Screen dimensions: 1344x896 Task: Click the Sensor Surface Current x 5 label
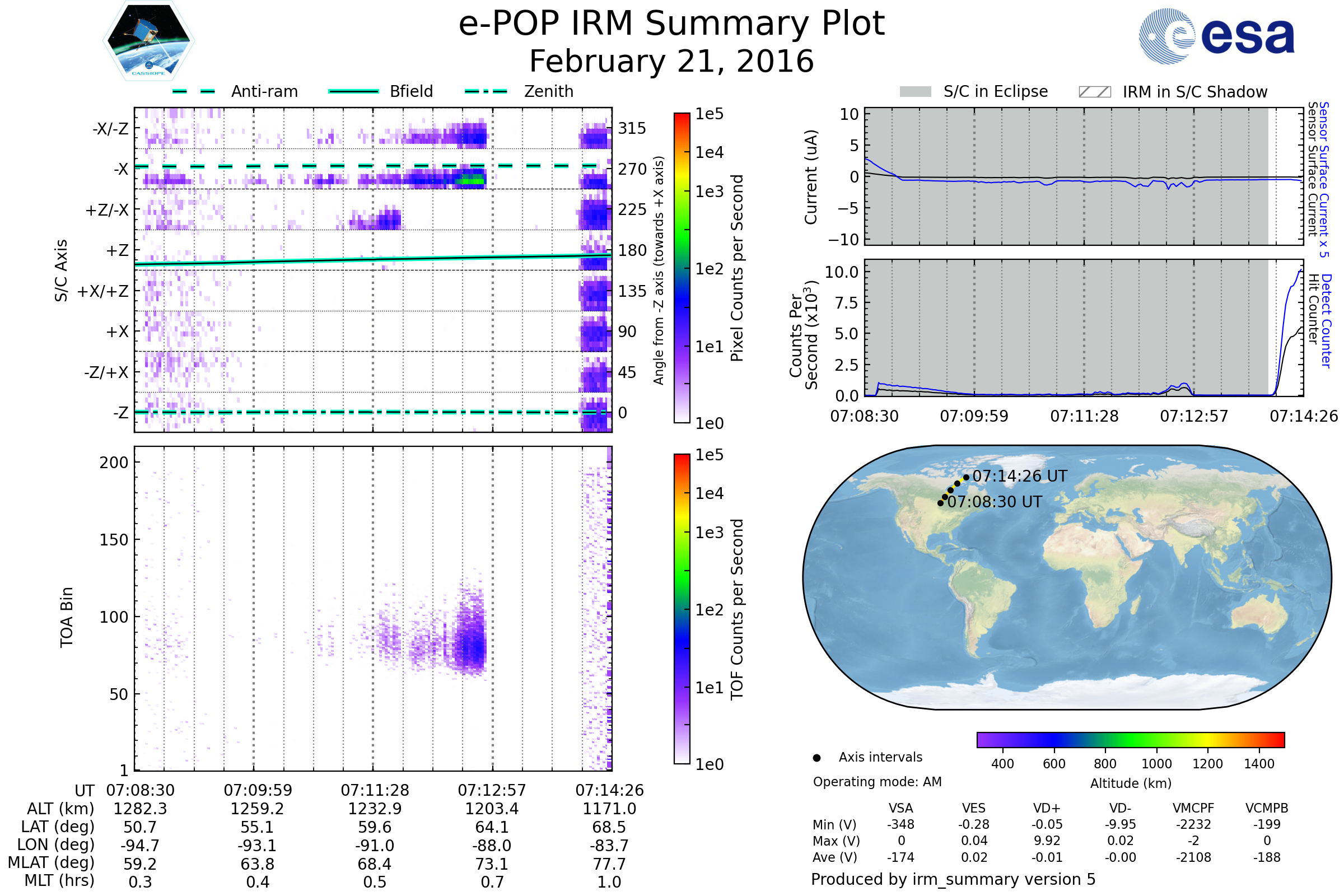[x=1324, y=179]
